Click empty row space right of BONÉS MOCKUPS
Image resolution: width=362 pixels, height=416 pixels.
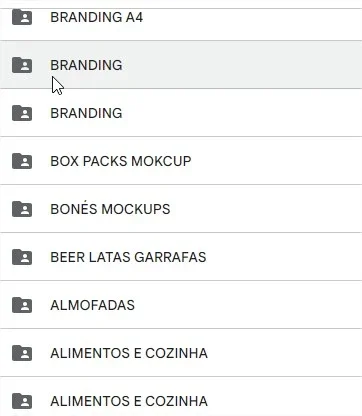click(266, 209)
